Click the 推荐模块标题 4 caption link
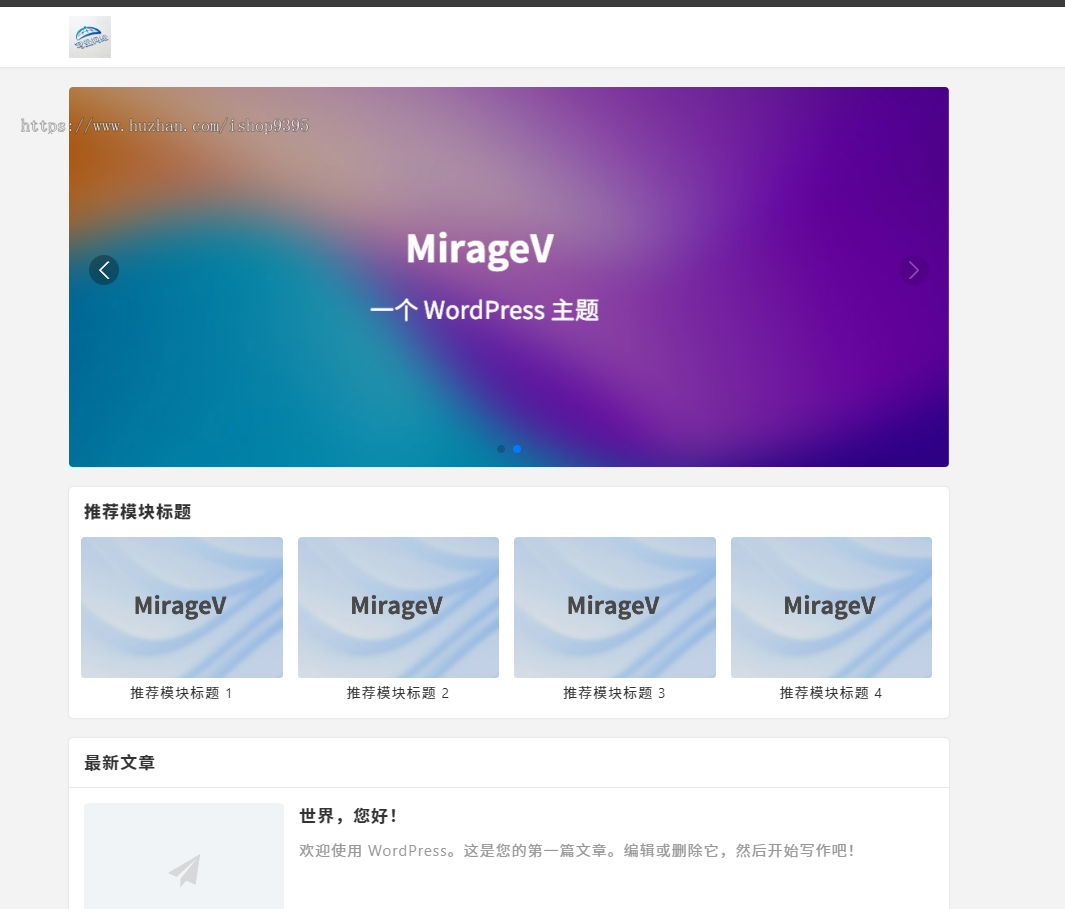 click(831, 693)
